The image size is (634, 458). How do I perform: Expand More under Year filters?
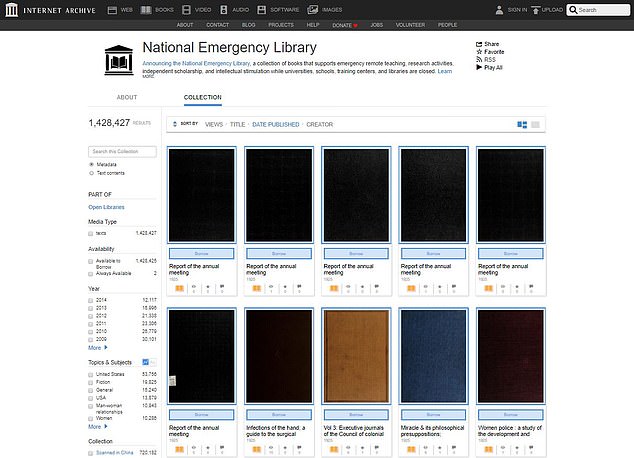pyautogui.click(x=98, y=348)
